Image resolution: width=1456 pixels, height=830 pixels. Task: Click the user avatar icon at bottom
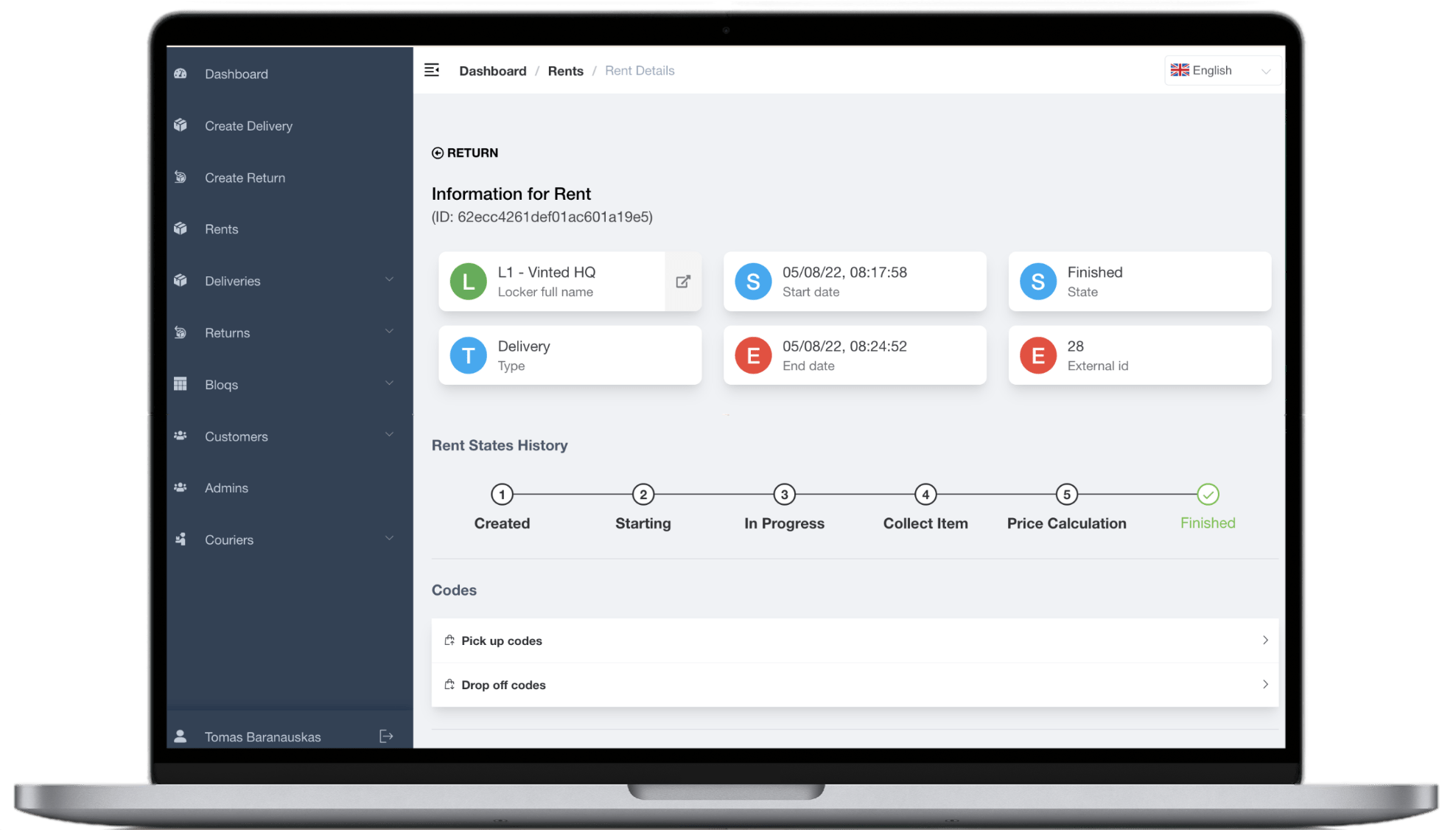180,736
